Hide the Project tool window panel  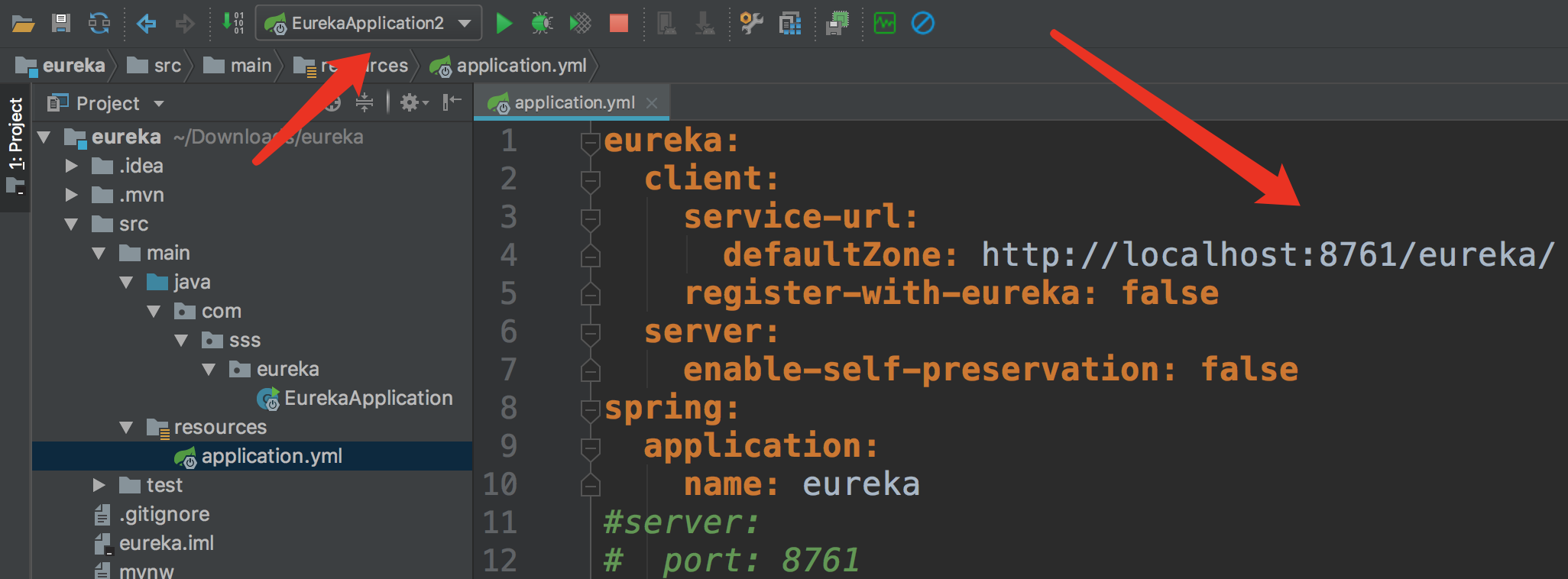(x=452, y=102)
